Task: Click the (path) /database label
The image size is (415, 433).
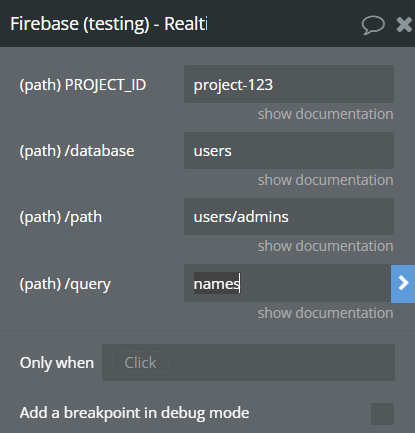Action: (77, 151)
